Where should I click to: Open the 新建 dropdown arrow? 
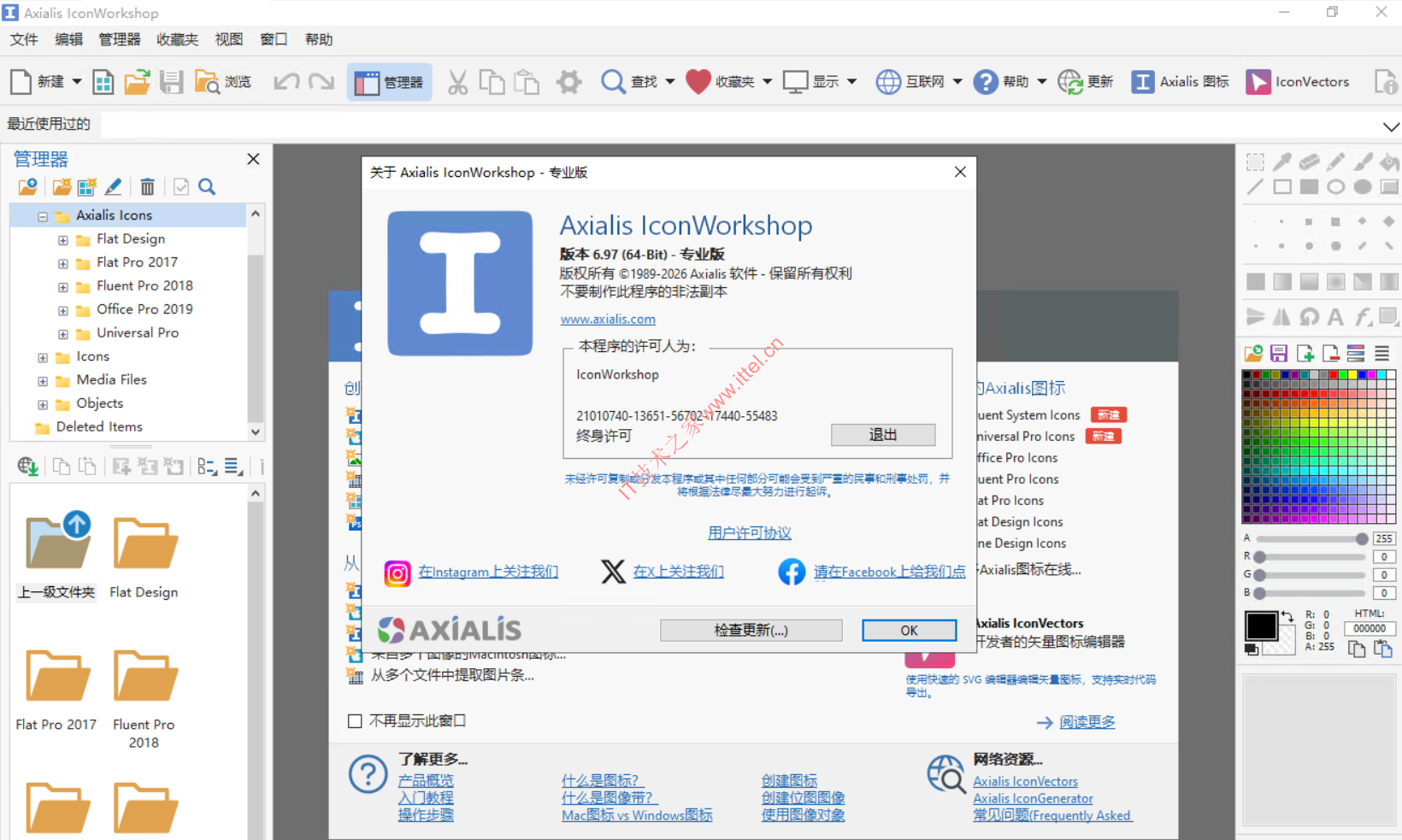pos(77,82)
